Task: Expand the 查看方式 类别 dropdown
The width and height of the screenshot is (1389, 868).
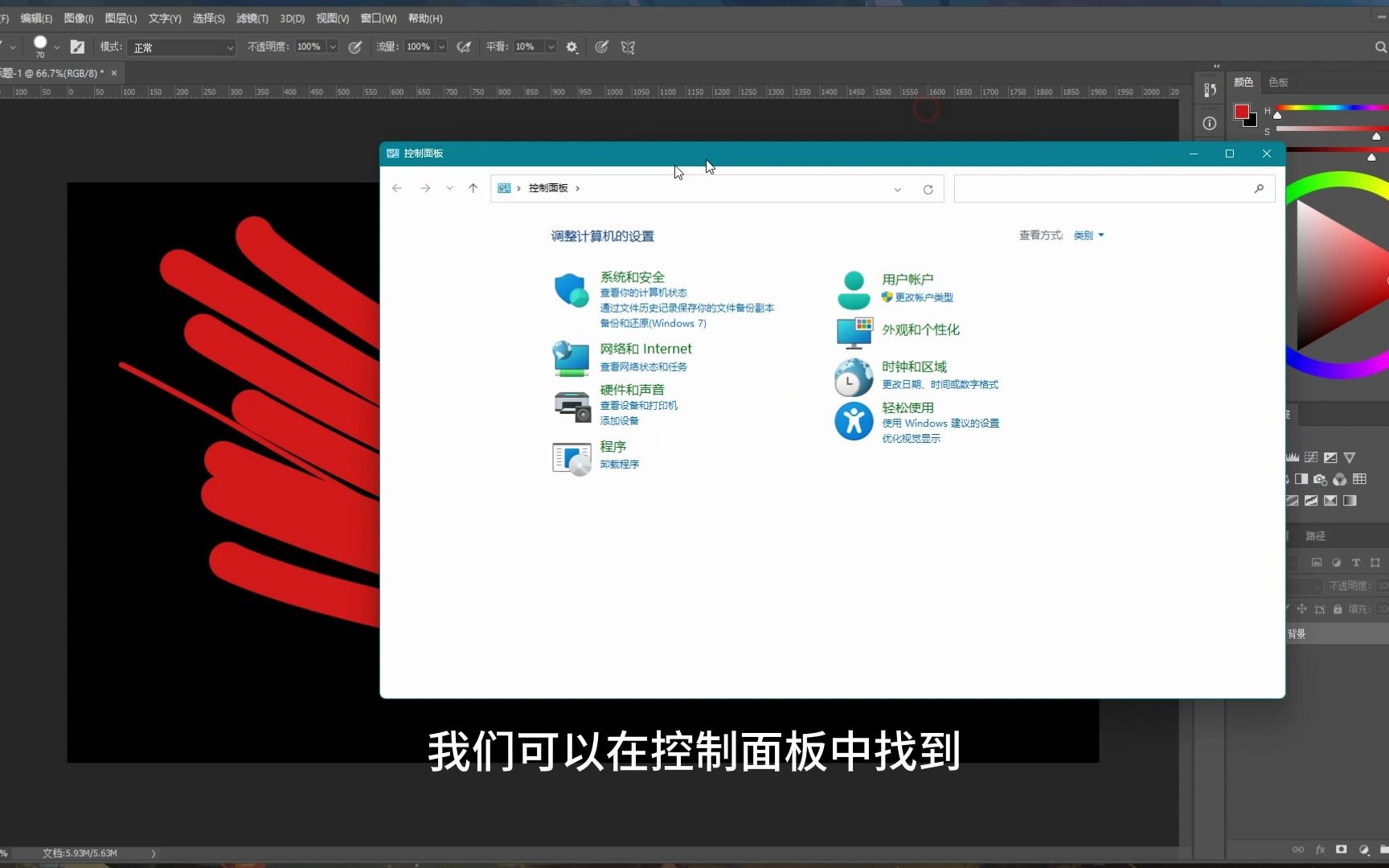Action: point(1088,235)
